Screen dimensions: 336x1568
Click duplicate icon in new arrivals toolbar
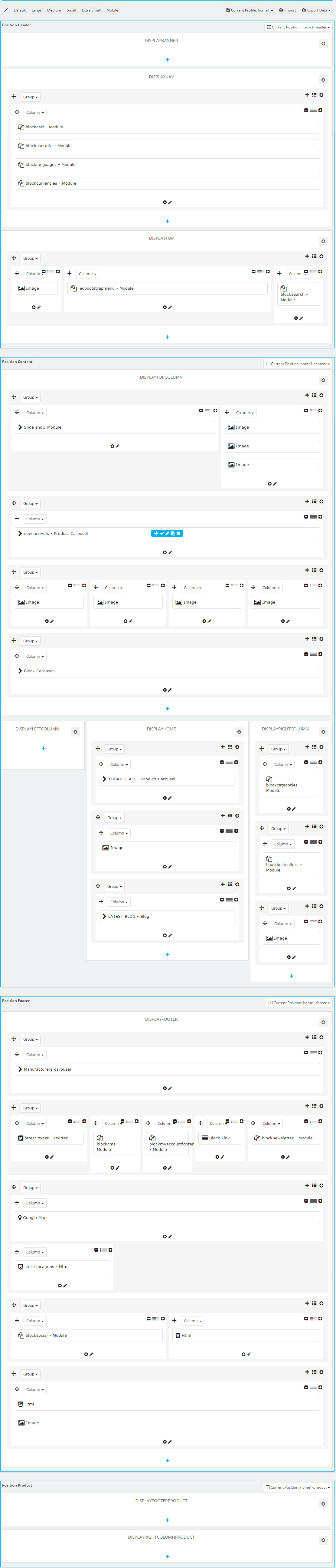tap(173, 533)
